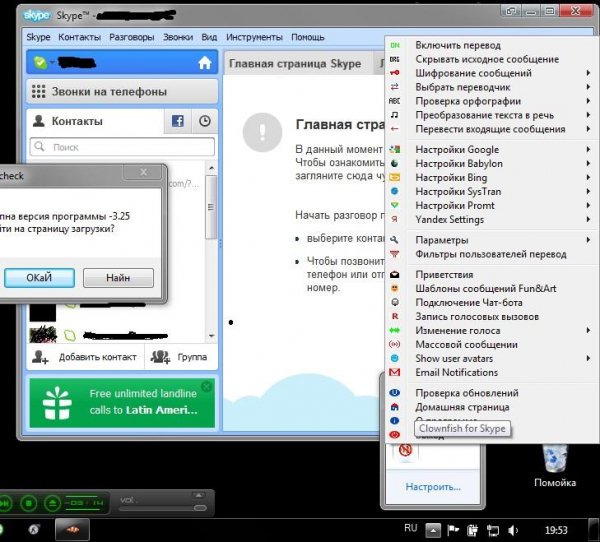Open the Разговоры menu

(x=132, y=37)
